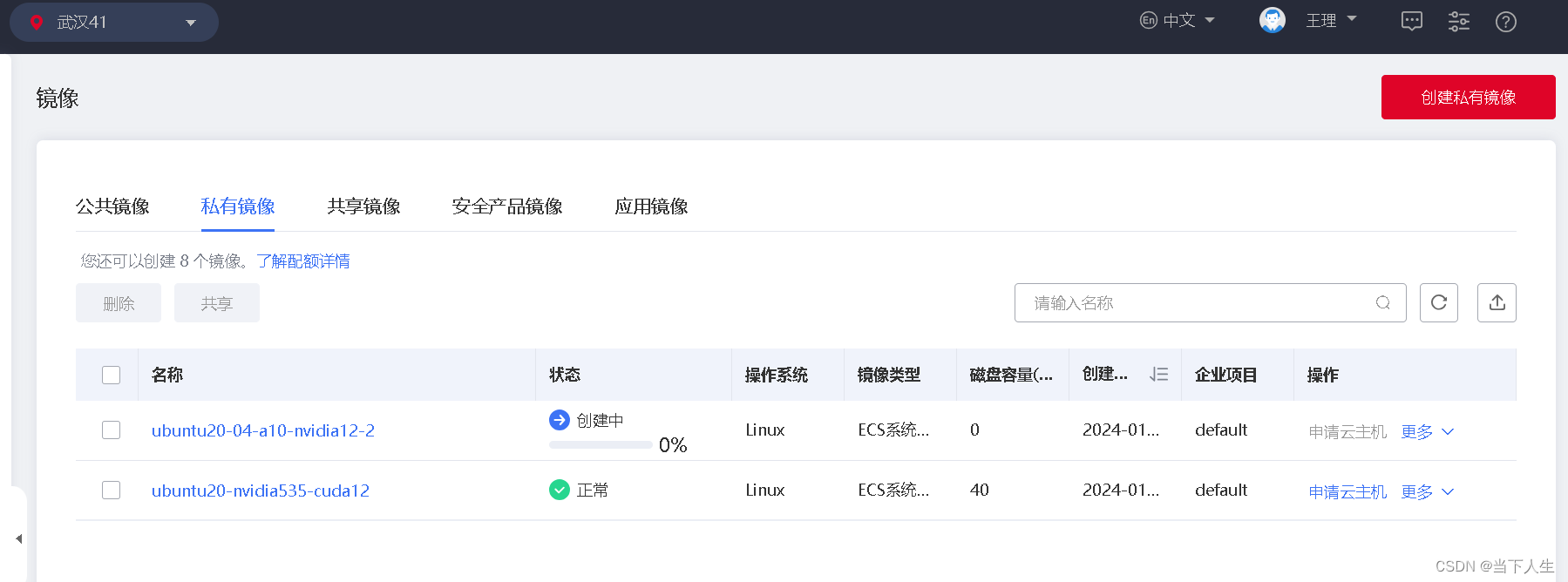Click the search magnifier icon
The image size is (1568, 582).
coord(1383,302)
